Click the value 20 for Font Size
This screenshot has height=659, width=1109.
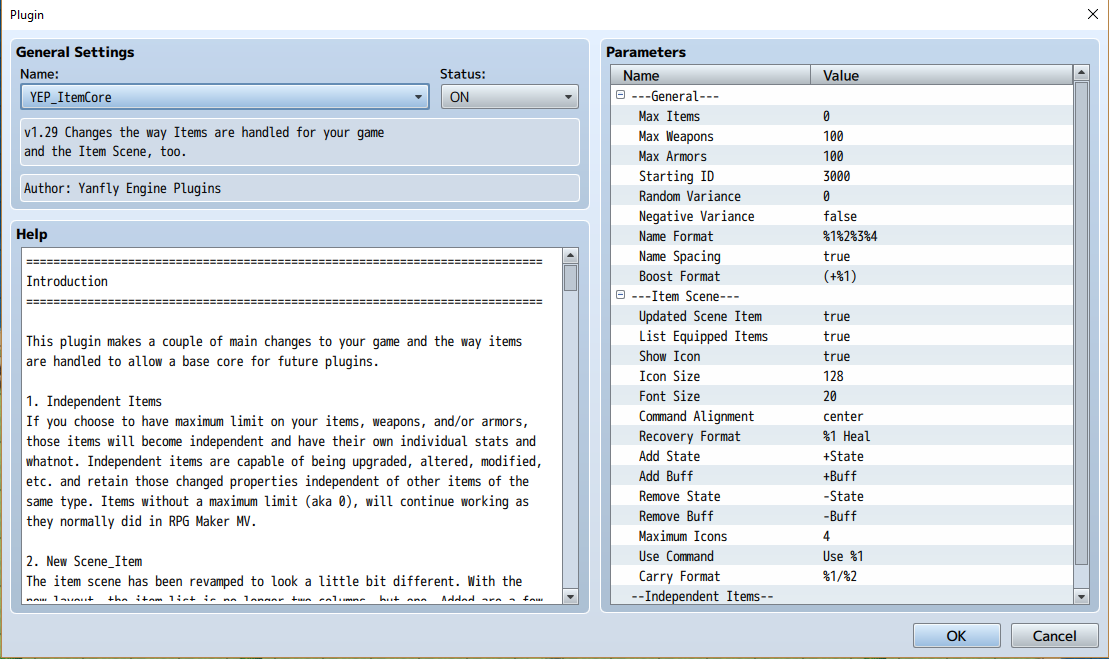830,397
